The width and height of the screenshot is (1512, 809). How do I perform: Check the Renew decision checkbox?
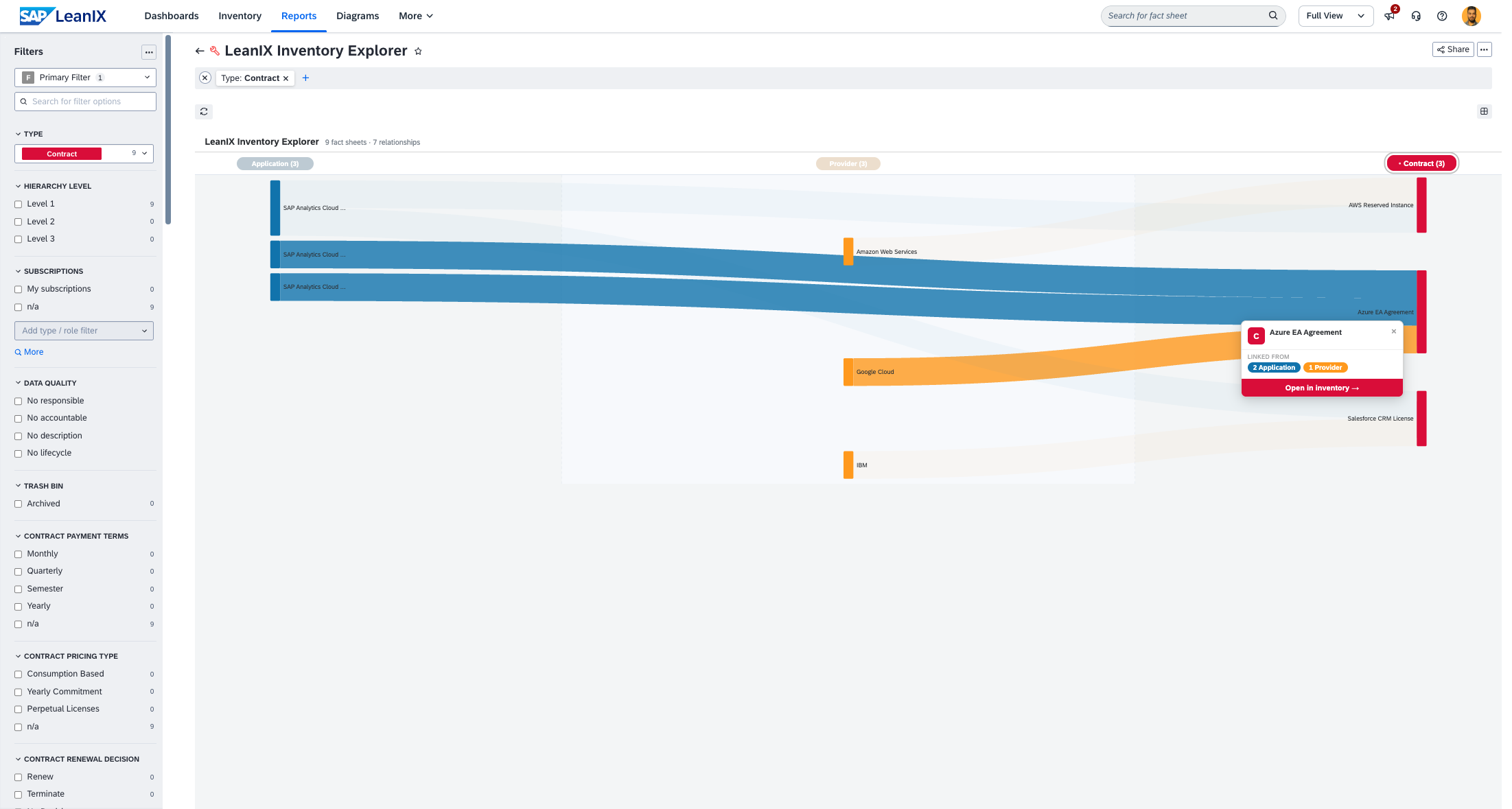point(19,777)
